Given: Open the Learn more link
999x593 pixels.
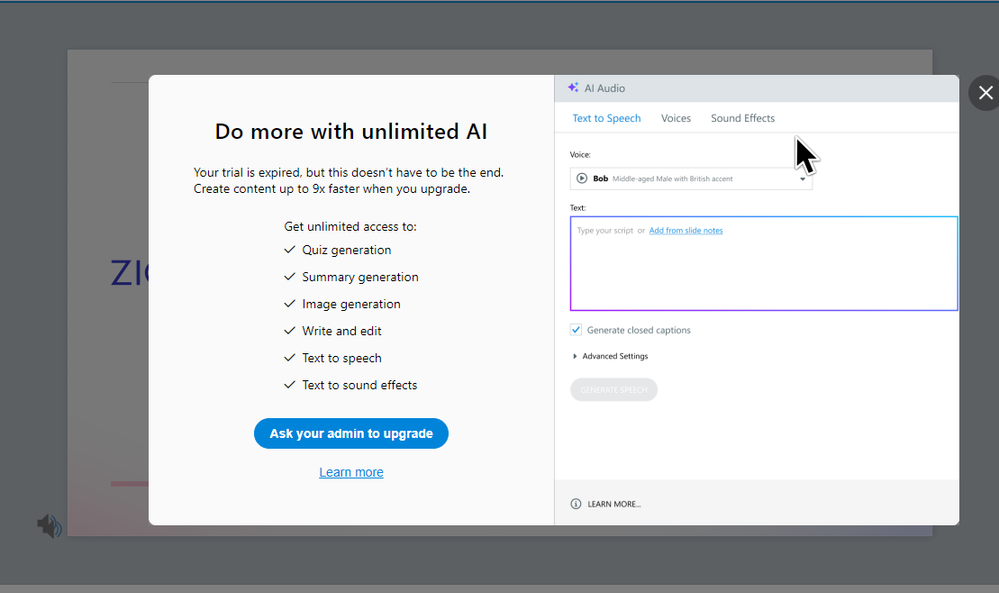Looking at the screenshot, I should point(351,472).
